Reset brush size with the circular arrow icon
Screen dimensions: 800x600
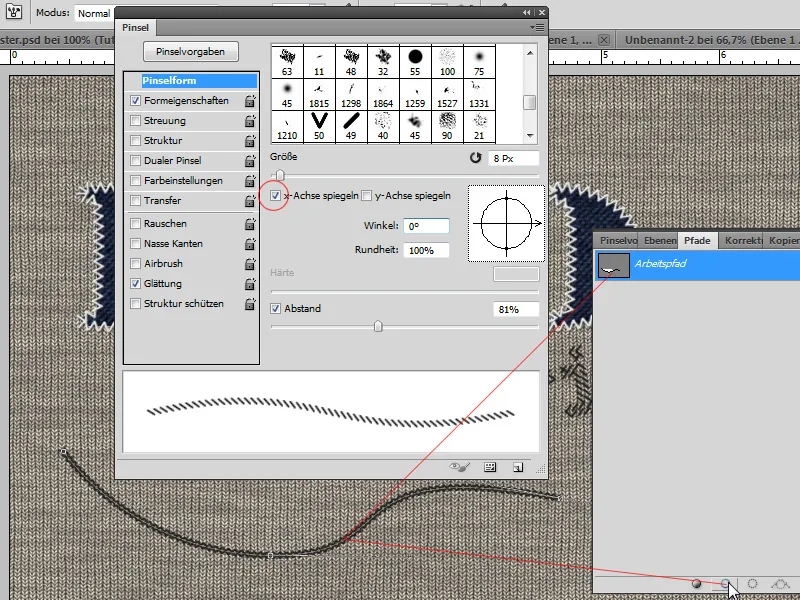coord(476,158)
